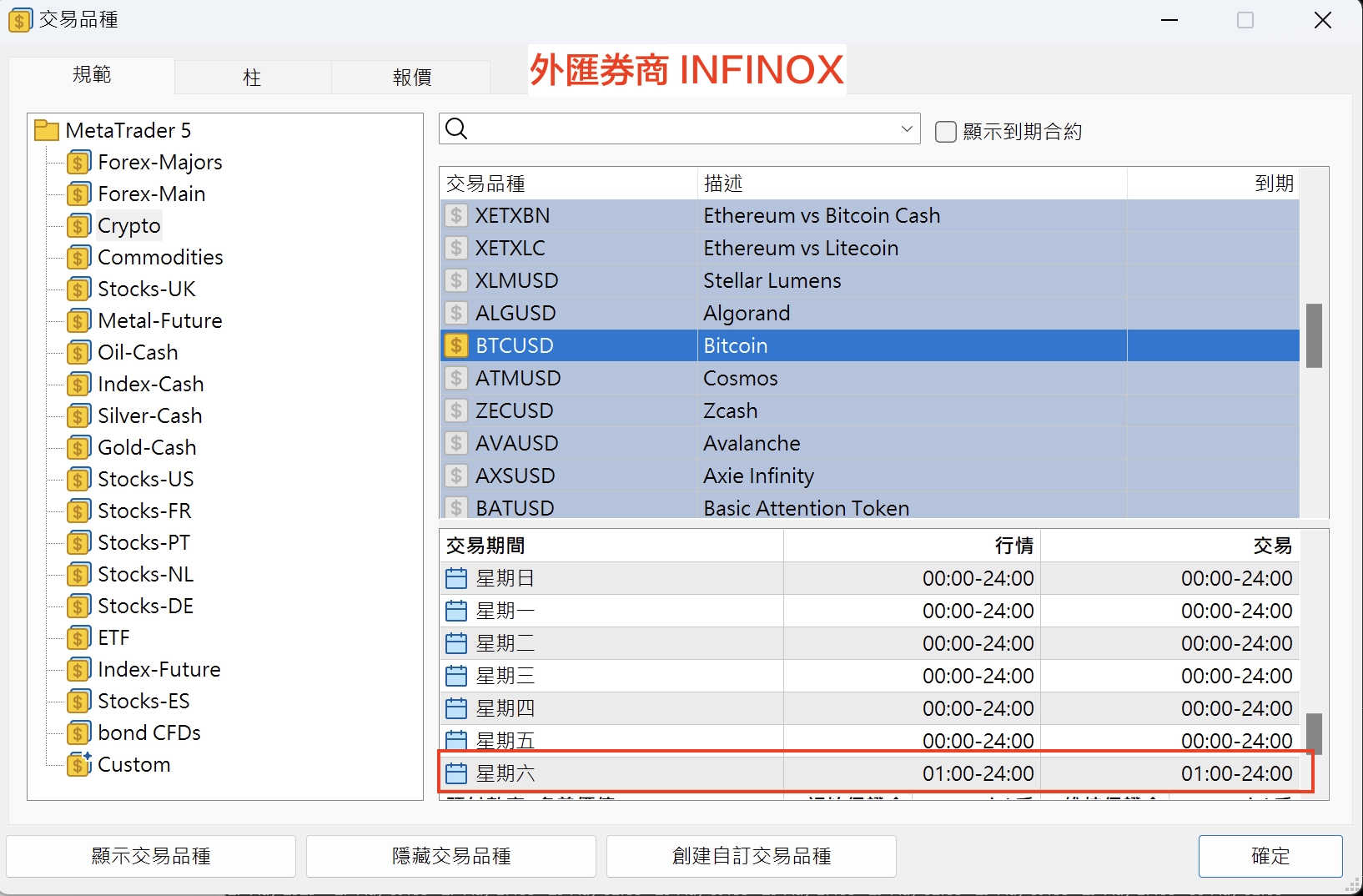Image resolution: width=1363 pixels, height=896 pixels.
Task: Click the Metal-Future group icon
Action: pyautogui.click(x=78, y=321)
